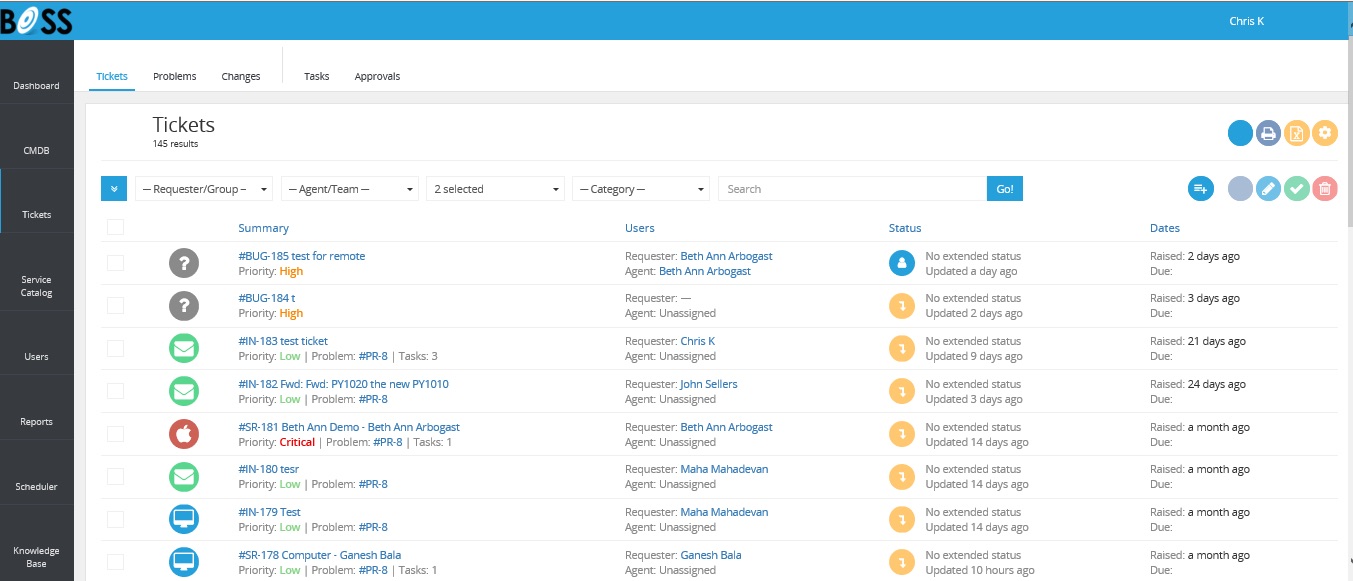Viewport: 1353px width, 581px height.
Task: Open the Approvals tab
Action: [377, 76]
